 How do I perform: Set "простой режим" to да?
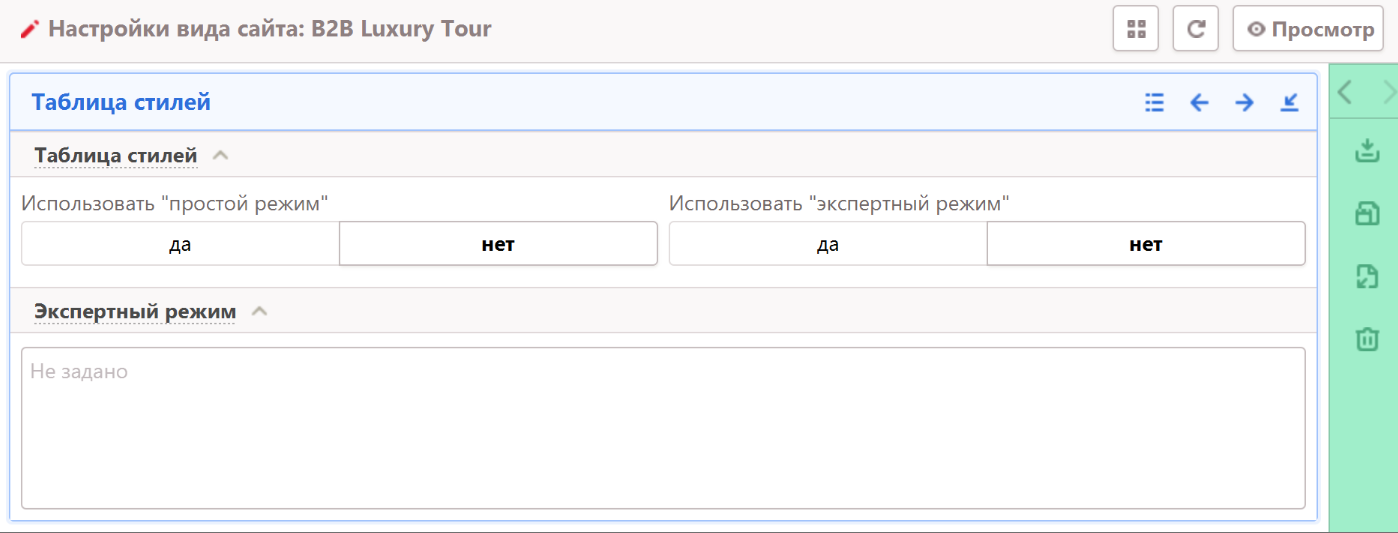pyautogui.click(x=180, y=244)
